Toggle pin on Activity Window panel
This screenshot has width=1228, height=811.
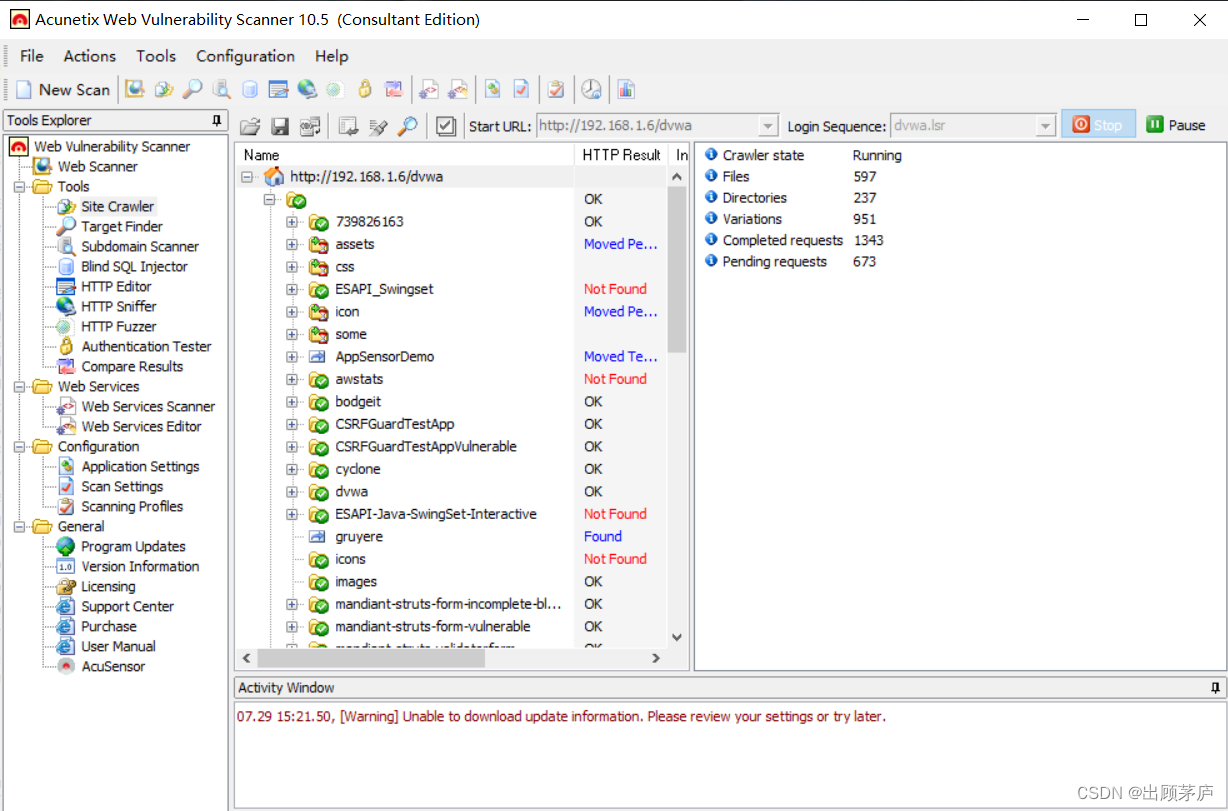coord(1215,688)
